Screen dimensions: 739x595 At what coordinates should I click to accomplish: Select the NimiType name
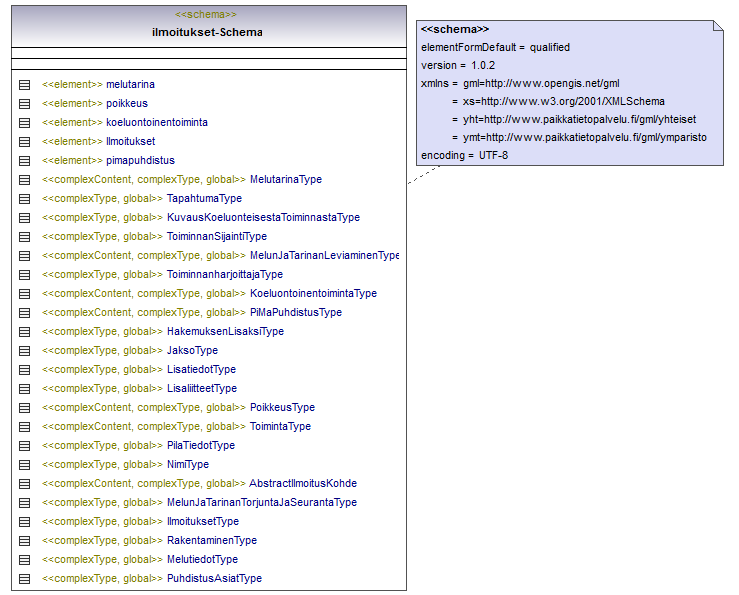tap(188, 464)
